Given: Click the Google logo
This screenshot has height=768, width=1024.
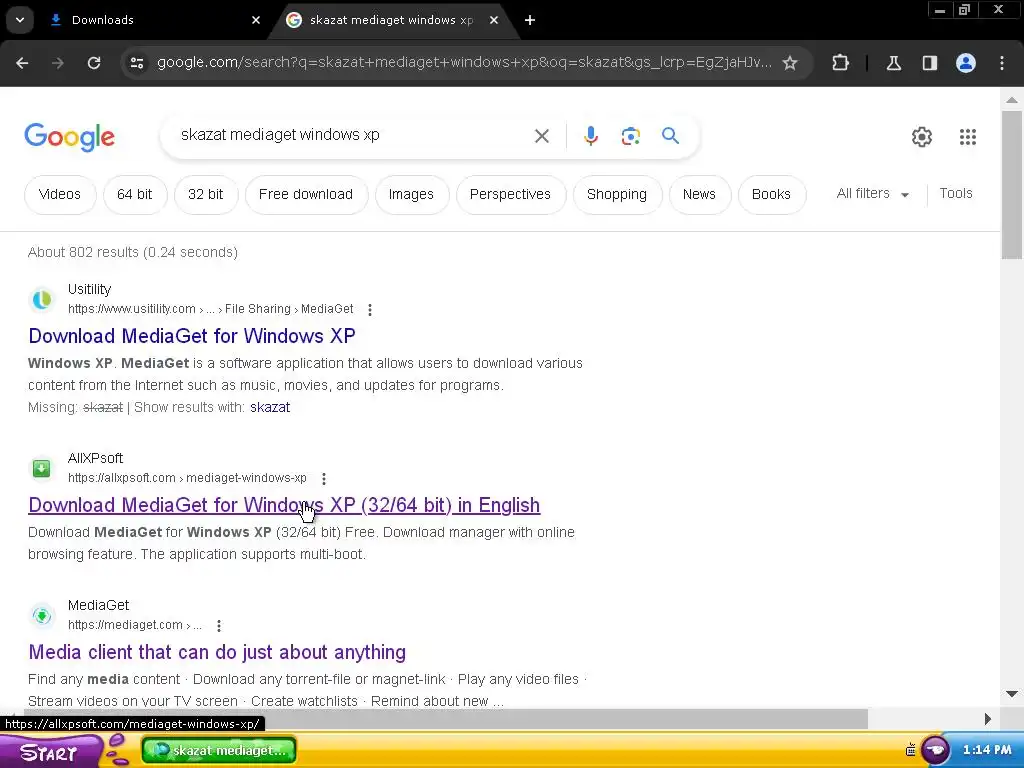Looking at the screenshot, I should [70, 137].
